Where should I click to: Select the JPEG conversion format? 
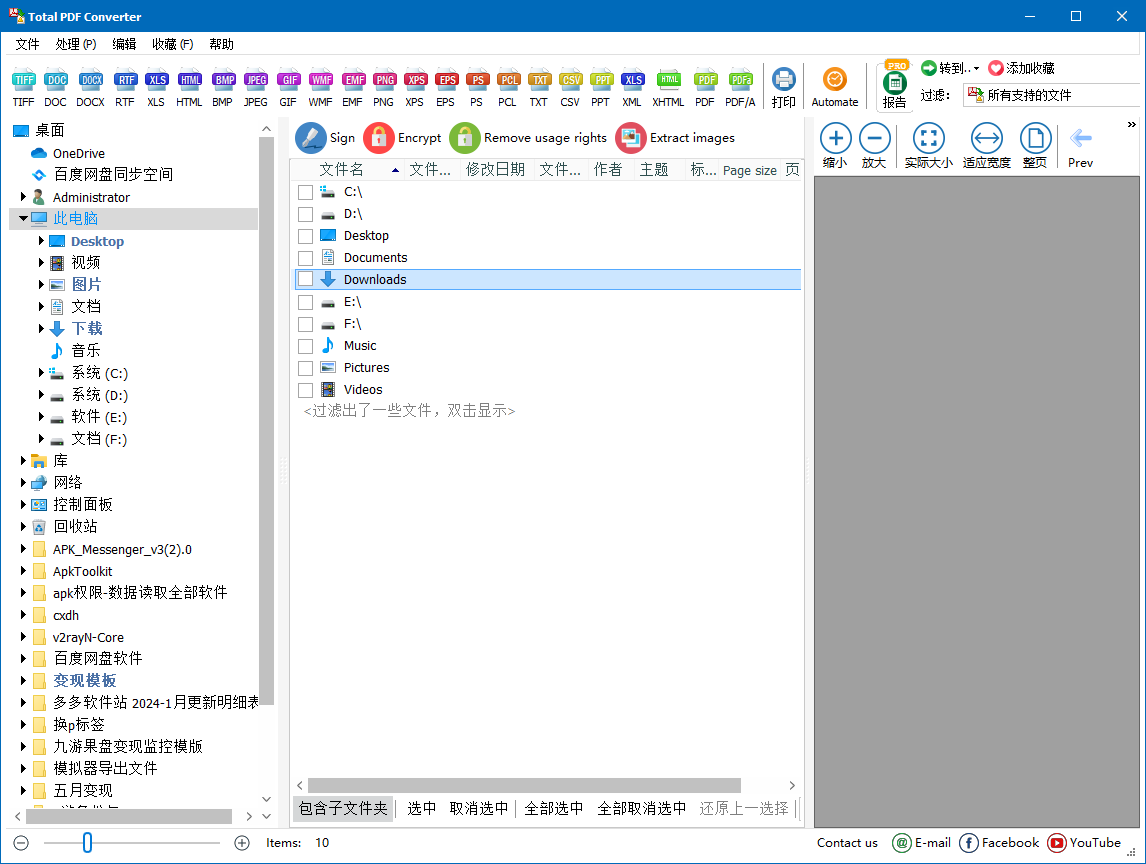(x=255, y=87)
